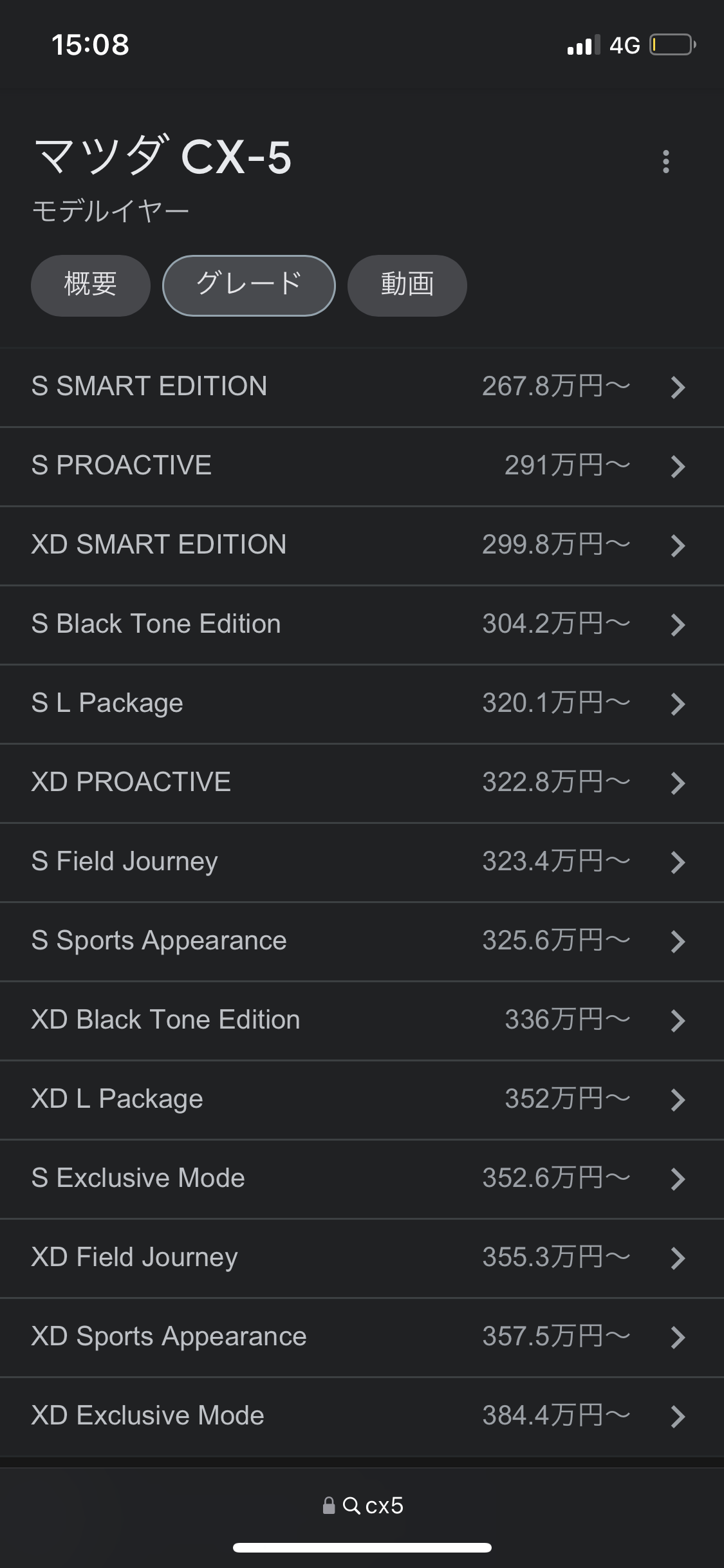Tap the XD Field Journey price 355.3万円
The width and height of the screenshot is (724, 1568).
(555, 1258)
